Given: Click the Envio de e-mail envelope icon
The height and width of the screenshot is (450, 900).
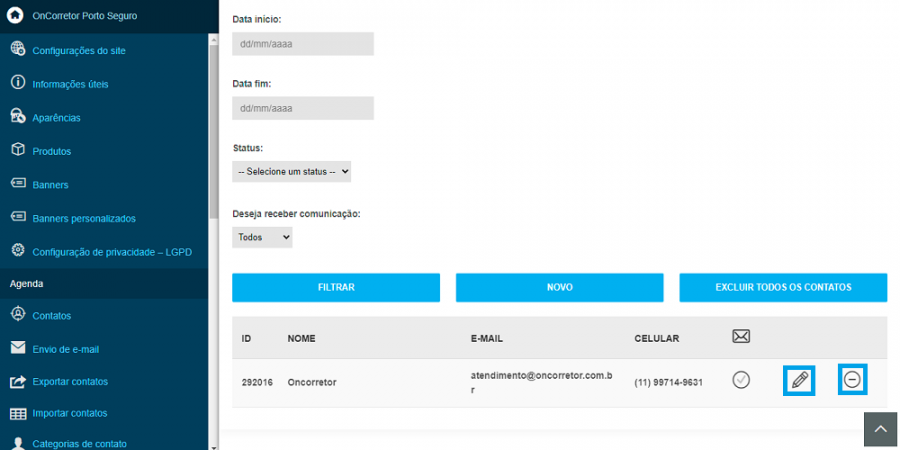Looking at the screenshot, I should [18, 349].
